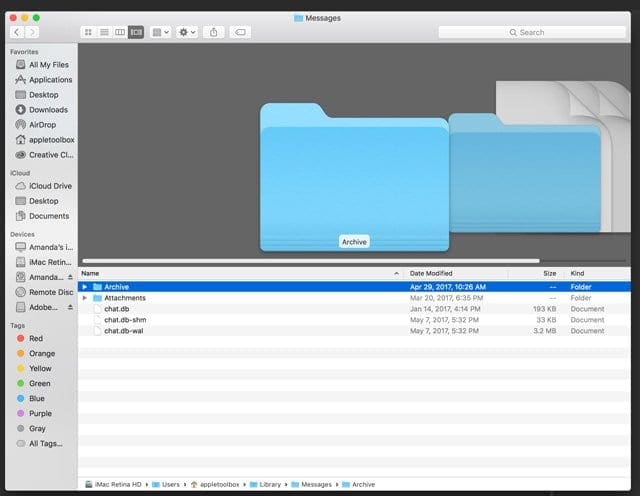Click the Edit Tags toolbar icon

tap(240, 32)
